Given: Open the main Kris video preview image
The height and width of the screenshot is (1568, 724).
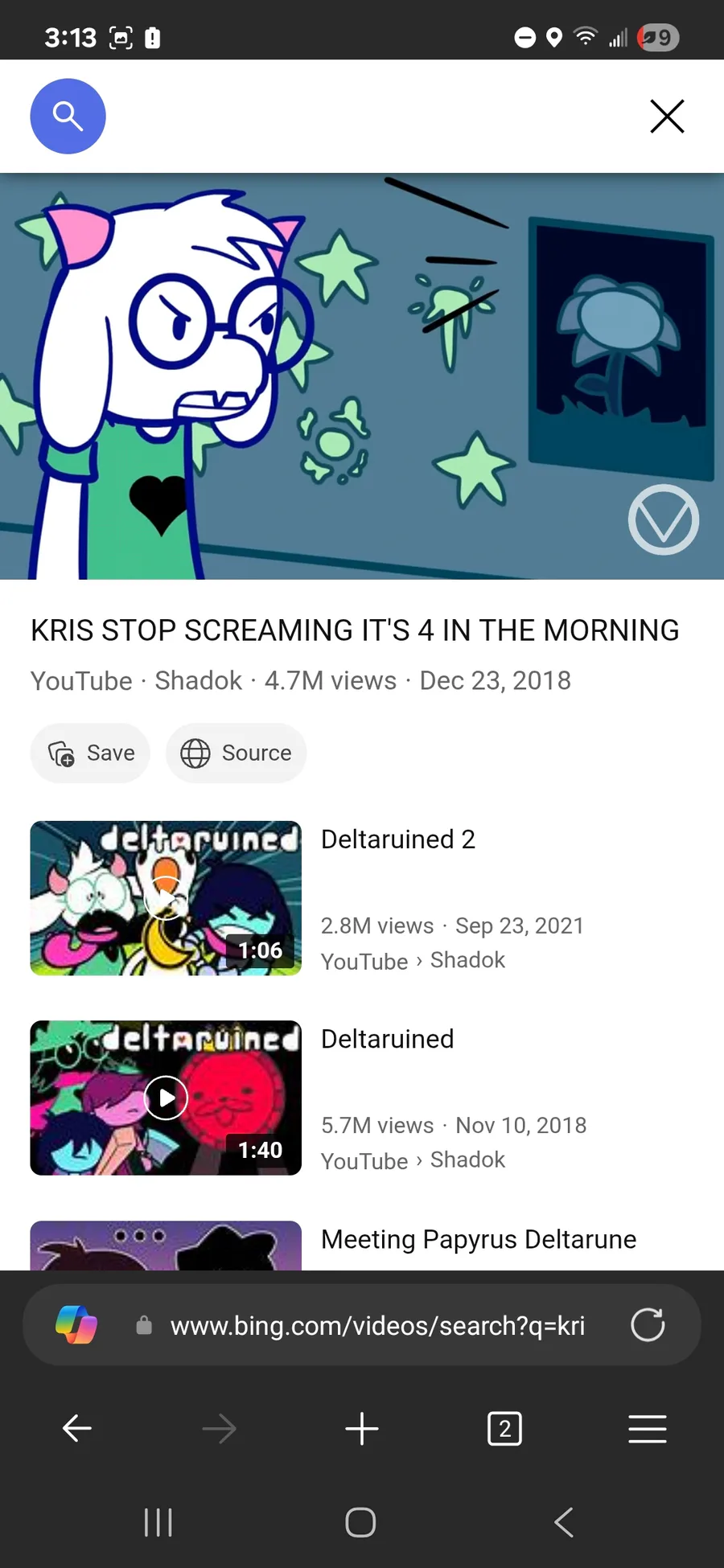Looking at the screenshot, I should (x=362, y=376).
